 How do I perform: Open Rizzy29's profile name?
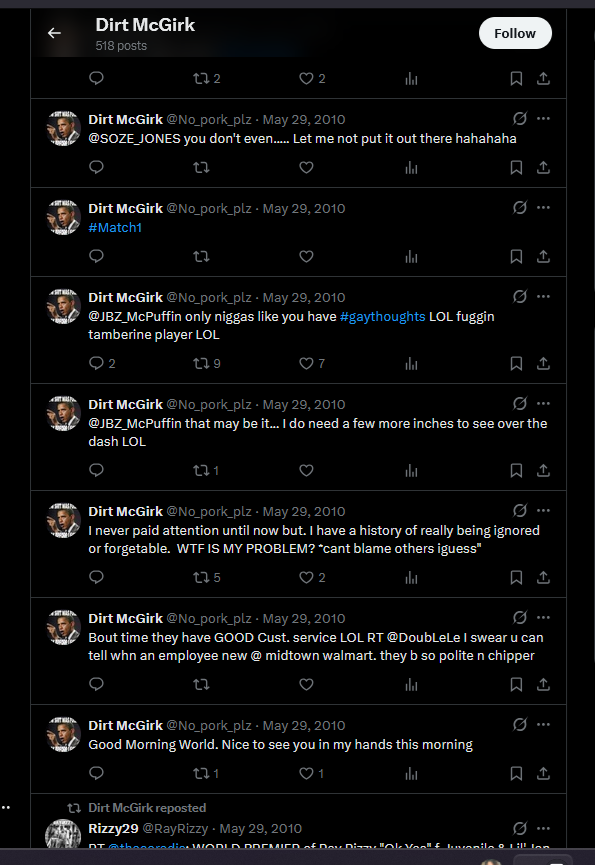click(114, 829)
